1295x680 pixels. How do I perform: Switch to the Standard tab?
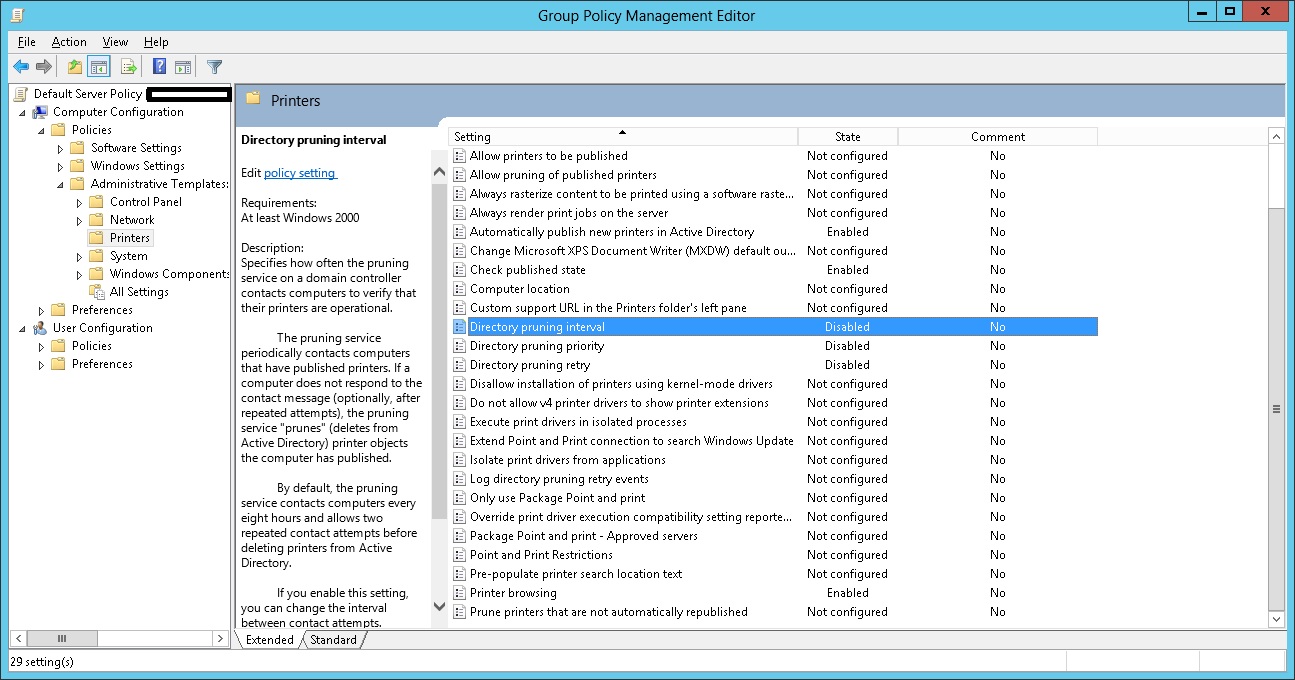[x=333, y=639]
